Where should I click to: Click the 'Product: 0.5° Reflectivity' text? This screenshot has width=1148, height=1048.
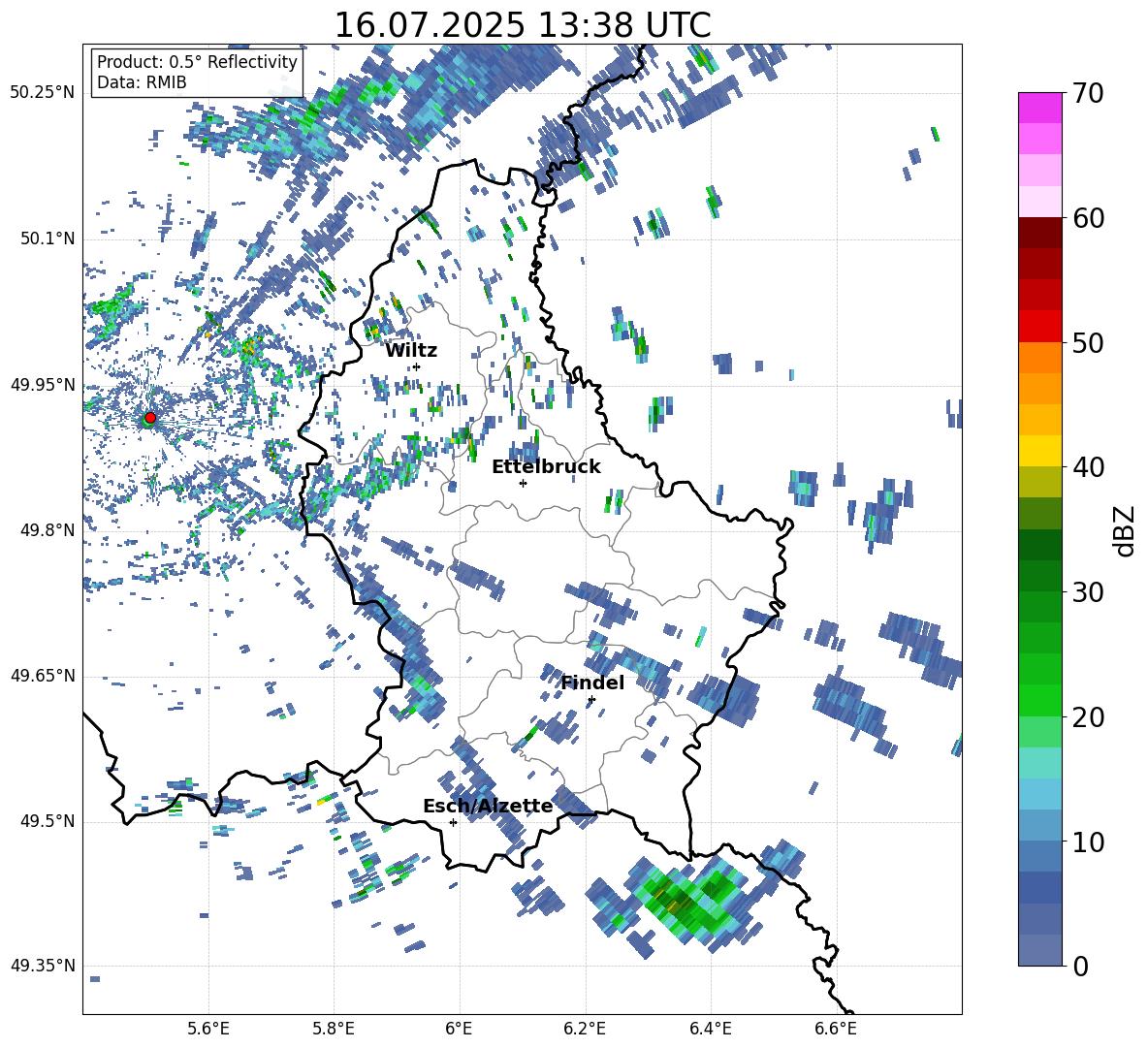click(x=197, y=62)
